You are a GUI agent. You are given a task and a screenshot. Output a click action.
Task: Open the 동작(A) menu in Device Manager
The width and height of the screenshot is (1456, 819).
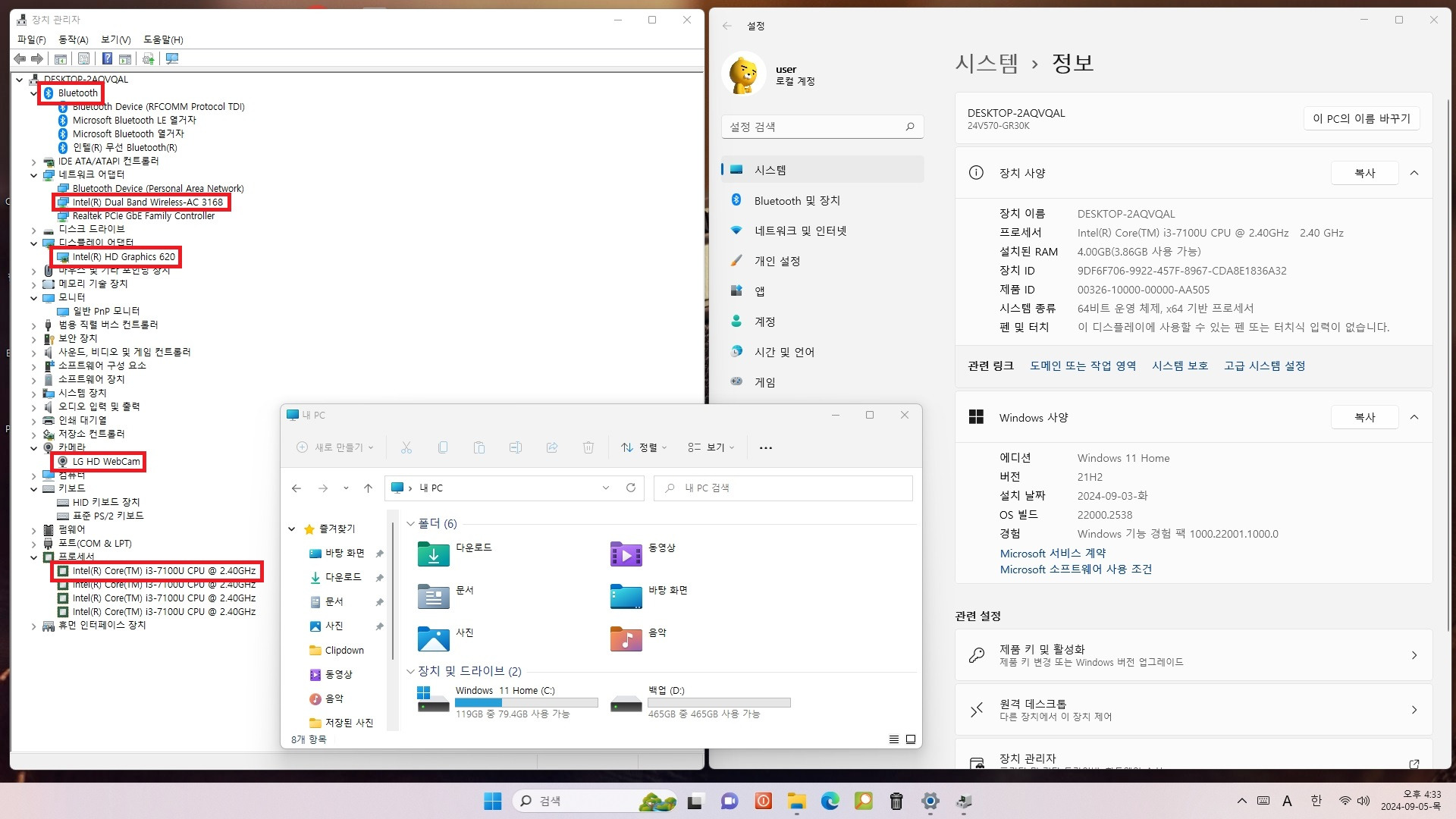pyautogui.click(x=74, y=39)
